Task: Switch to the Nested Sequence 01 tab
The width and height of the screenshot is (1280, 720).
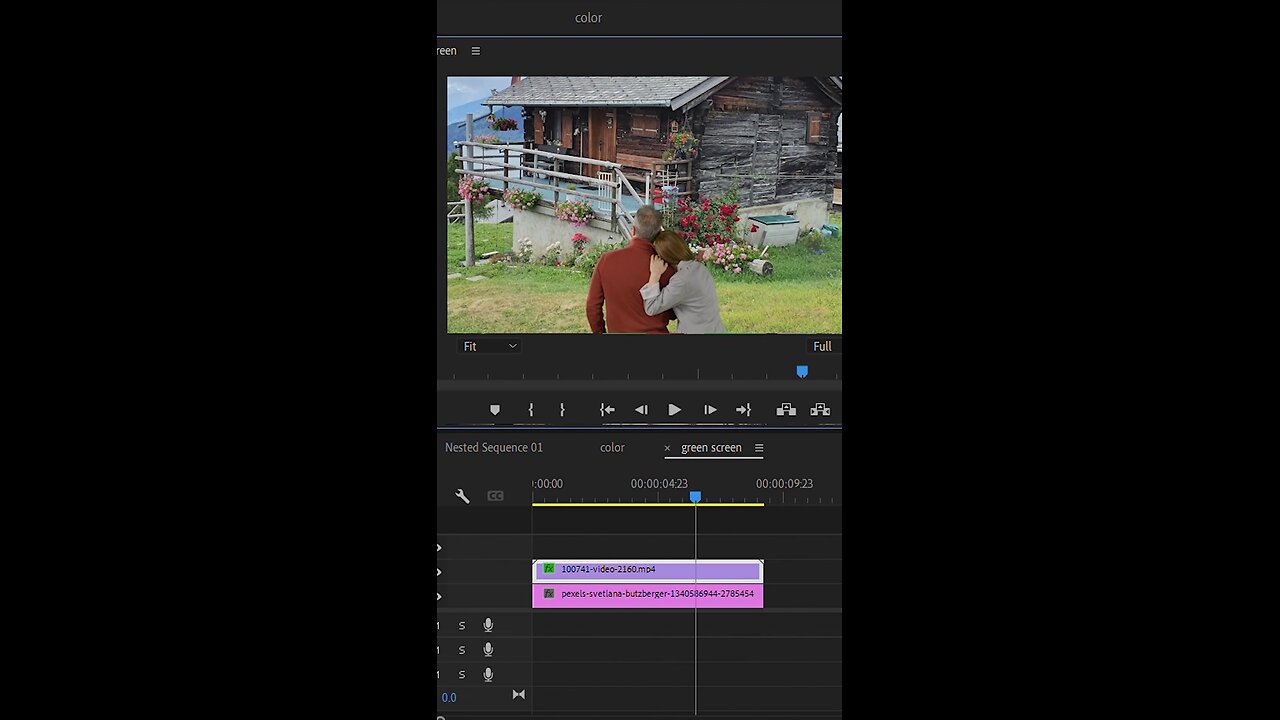Action: [x=494, y=448]
